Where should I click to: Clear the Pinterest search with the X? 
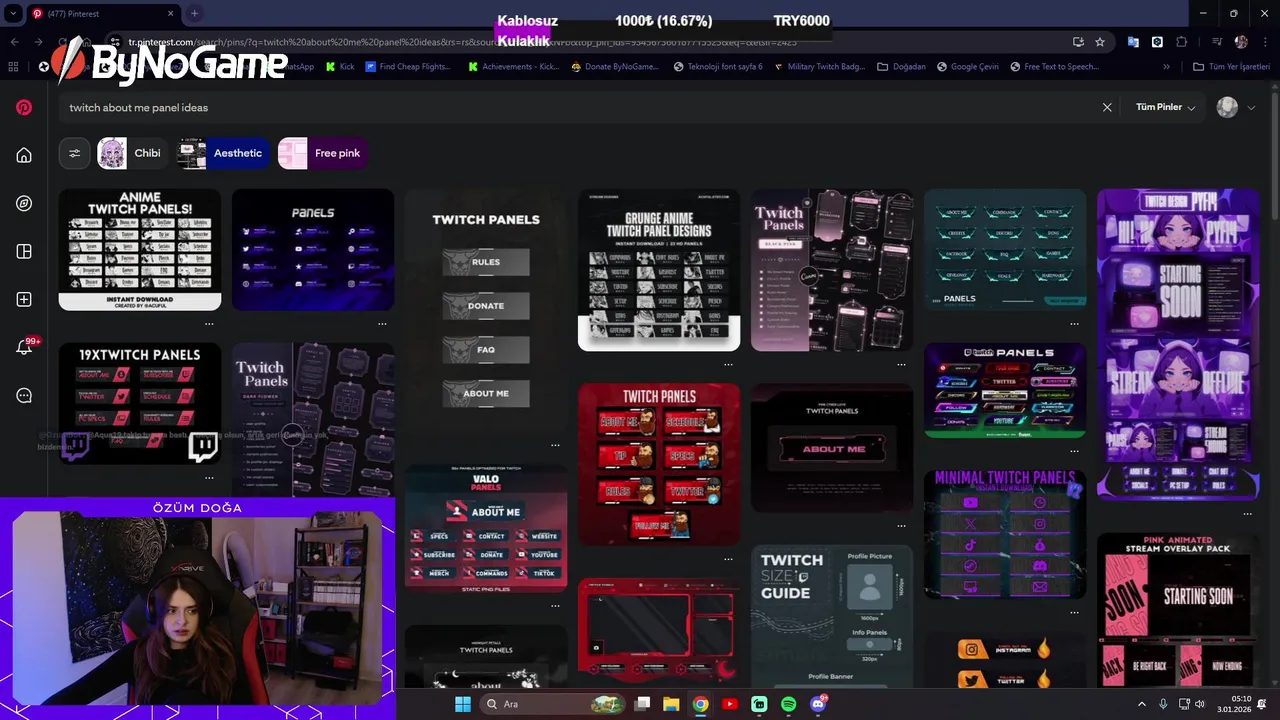tap(1107, 107)
